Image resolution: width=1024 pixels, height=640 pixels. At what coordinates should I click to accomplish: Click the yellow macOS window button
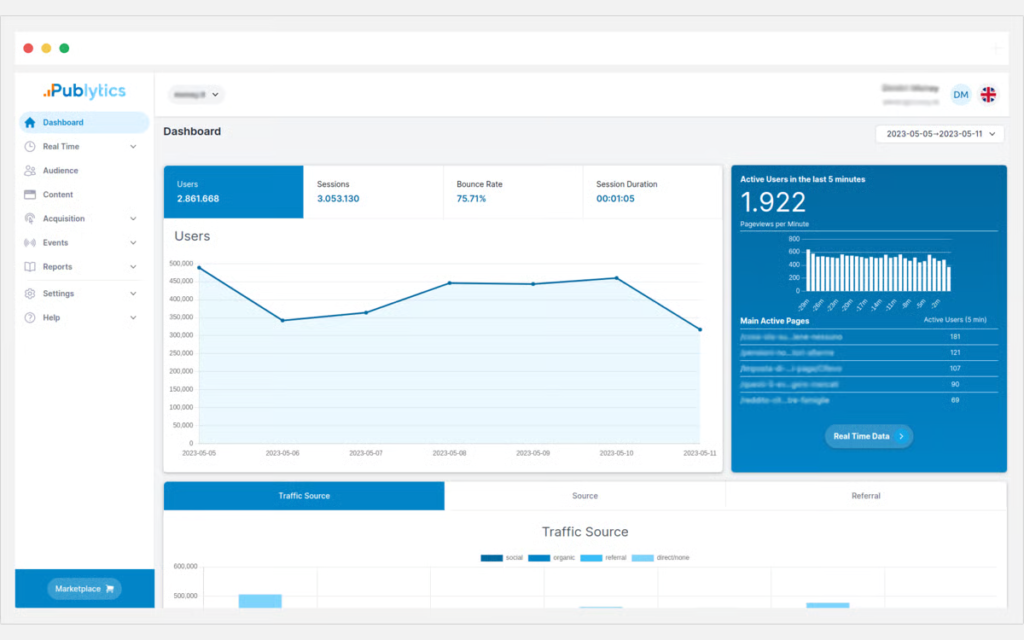46,48
